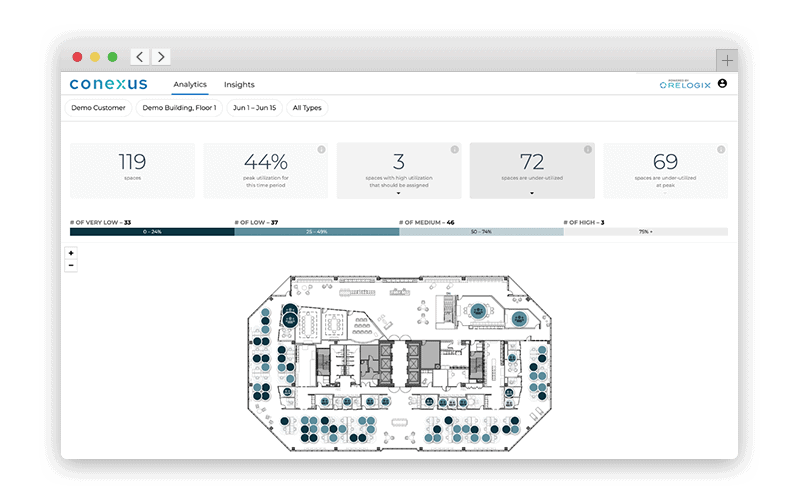This screenshot has height=500, width=800.
Task: Click info icon on 44% peak utilization card
Action: 321,149
